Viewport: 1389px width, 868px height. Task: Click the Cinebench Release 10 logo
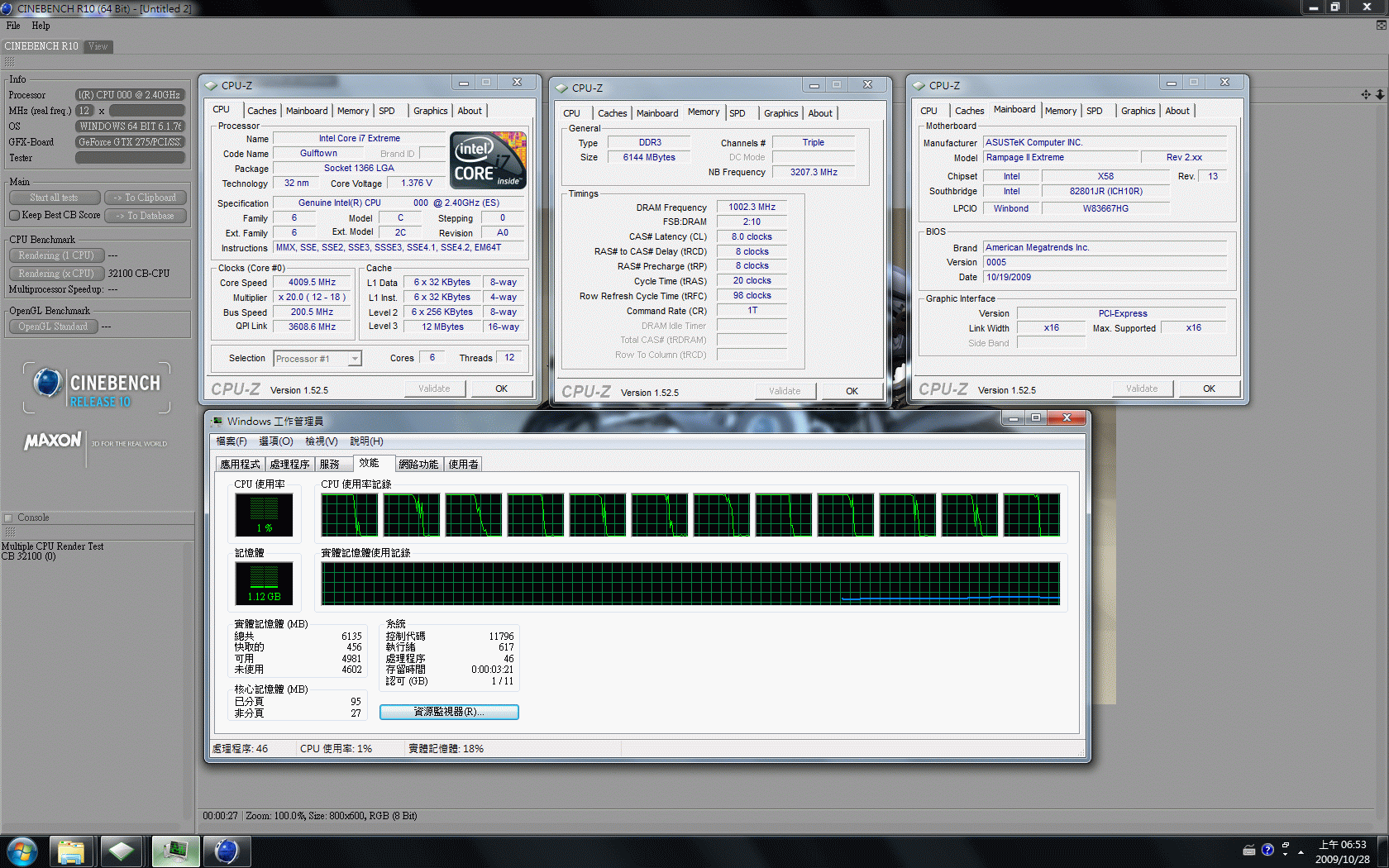[x=97, y=389]
